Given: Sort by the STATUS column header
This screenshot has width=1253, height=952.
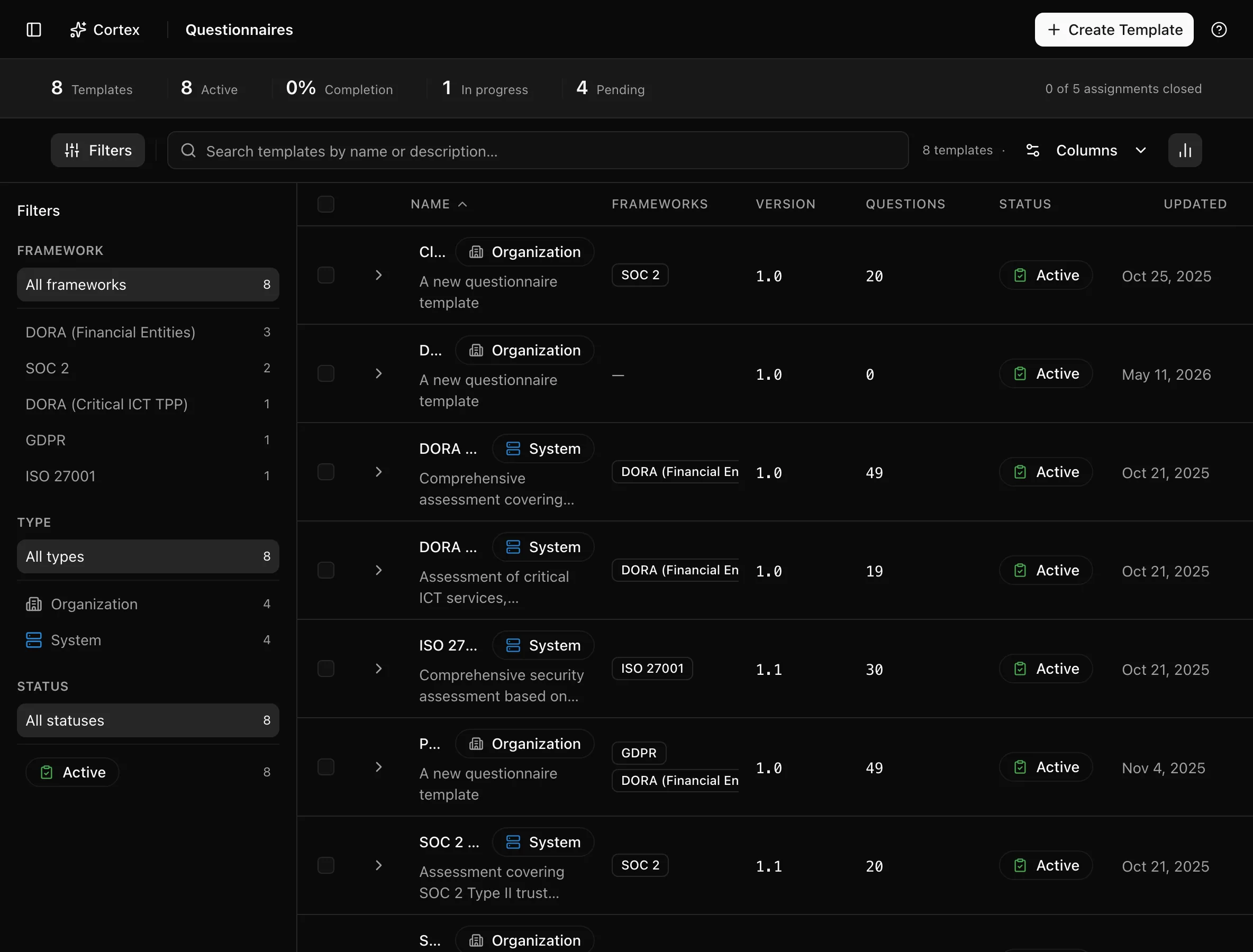Looking at the screenshot, I should pyautogui.click(x=1025, y=204).
